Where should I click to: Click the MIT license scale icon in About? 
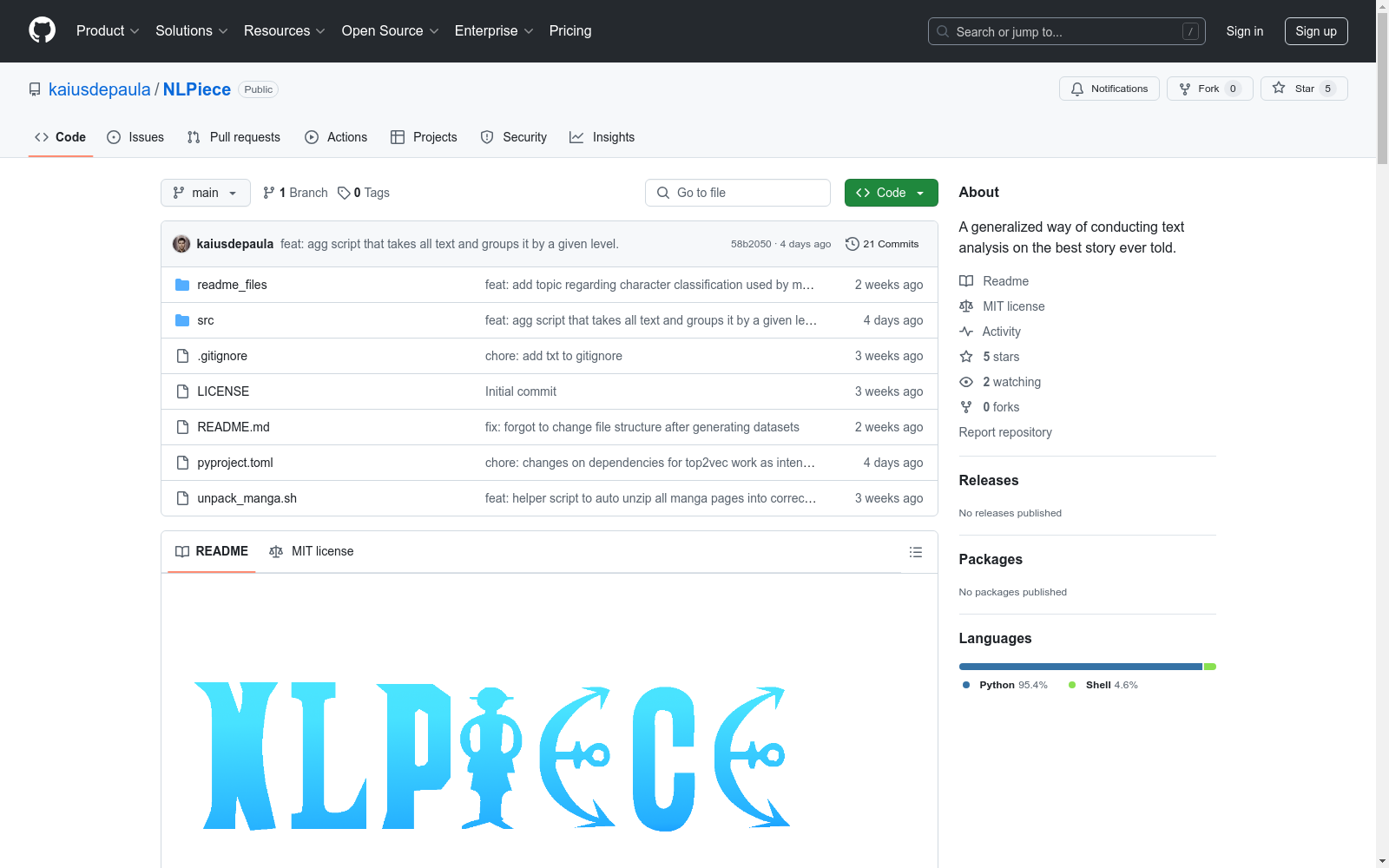pos(966,306)
